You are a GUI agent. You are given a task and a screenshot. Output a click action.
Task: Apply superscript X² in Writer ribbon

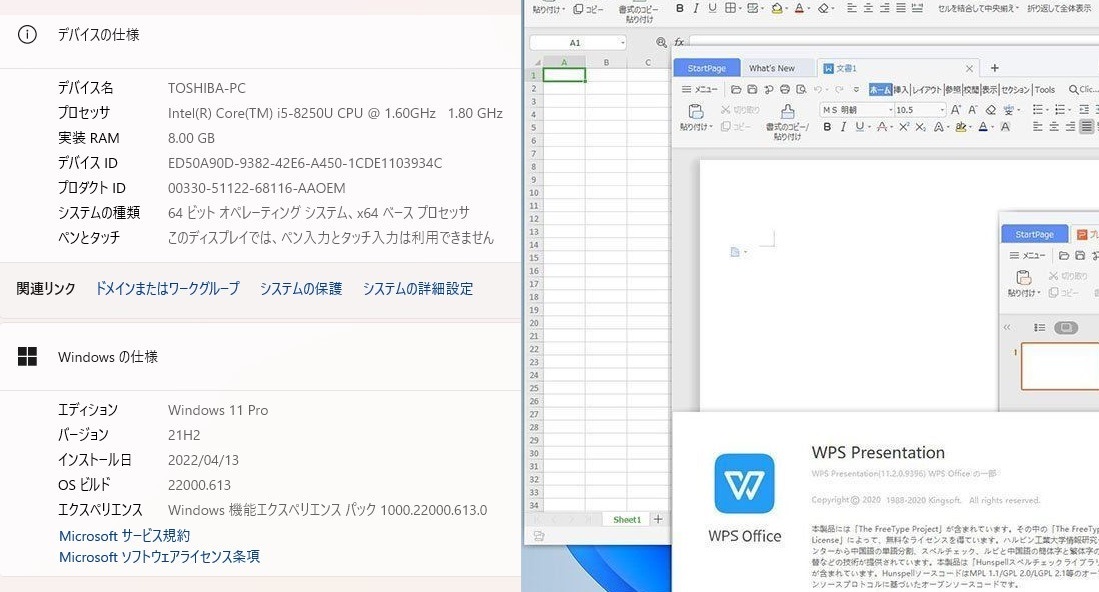[904, 127]
